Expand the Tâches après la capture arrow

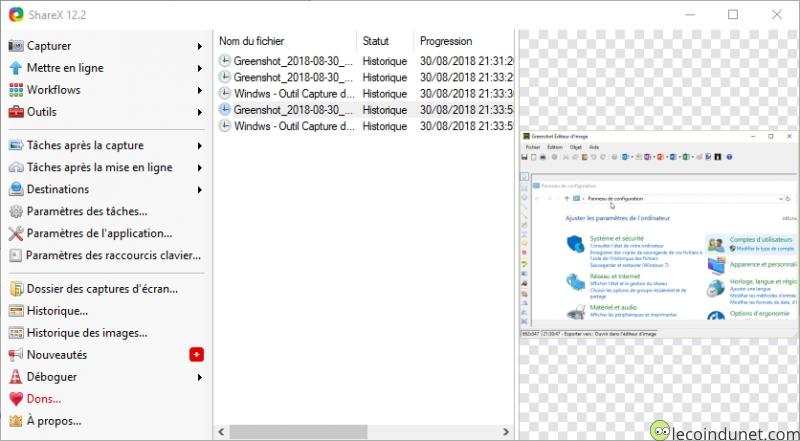tap(200, 146)
